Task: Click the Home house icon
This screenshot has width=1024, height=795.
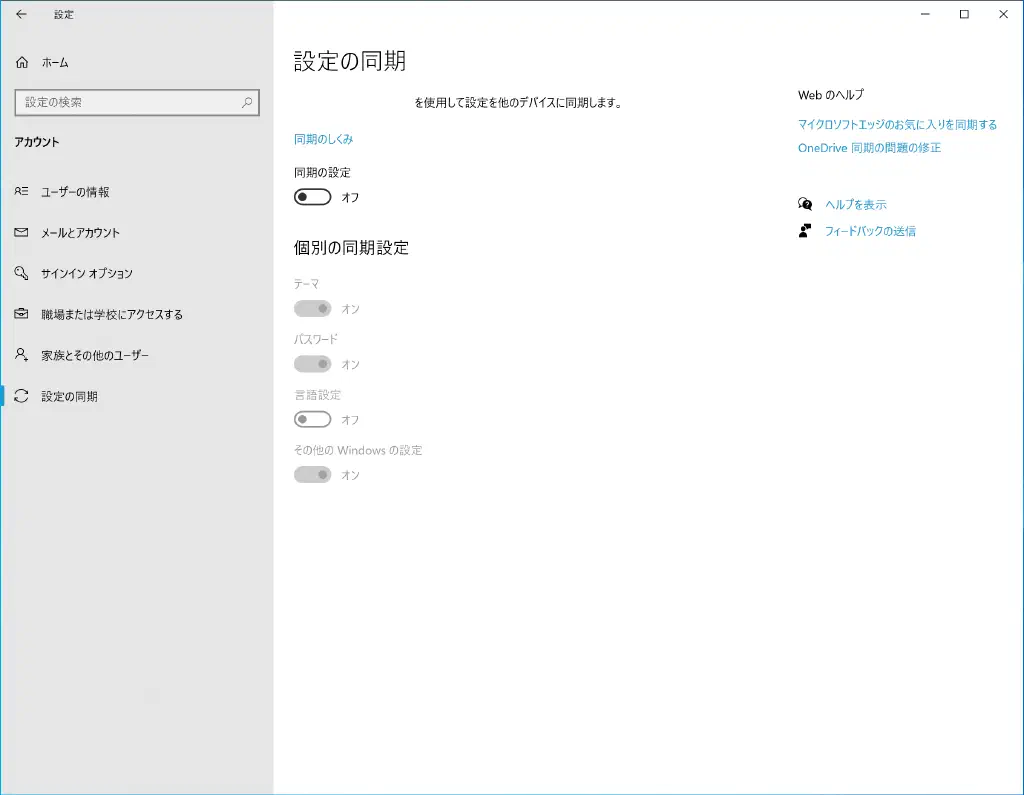Action: [x=22, y=63]
